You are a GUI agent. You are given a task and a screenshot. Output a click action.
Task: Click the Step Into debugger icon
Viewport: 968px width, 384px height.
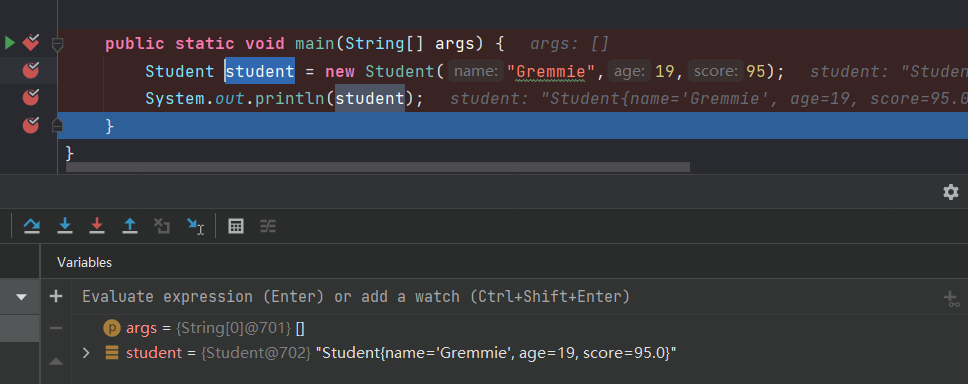(x=64, y=226)
